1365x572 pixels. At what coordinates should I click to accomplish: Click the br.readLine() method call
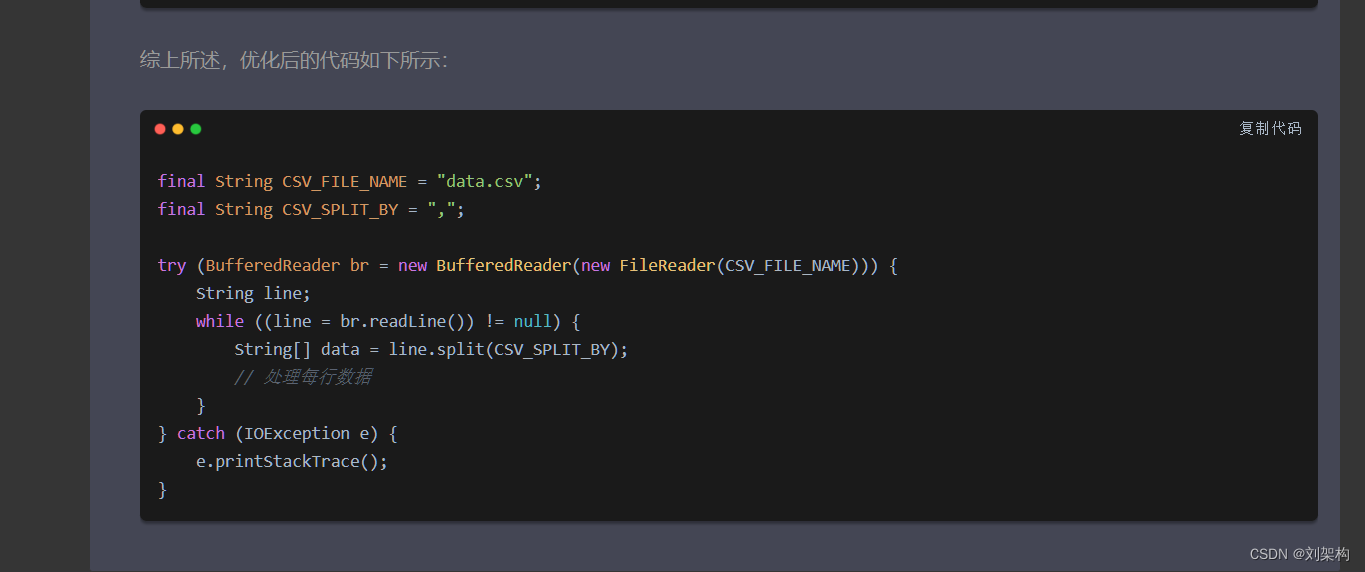click(x=402, y=321)
